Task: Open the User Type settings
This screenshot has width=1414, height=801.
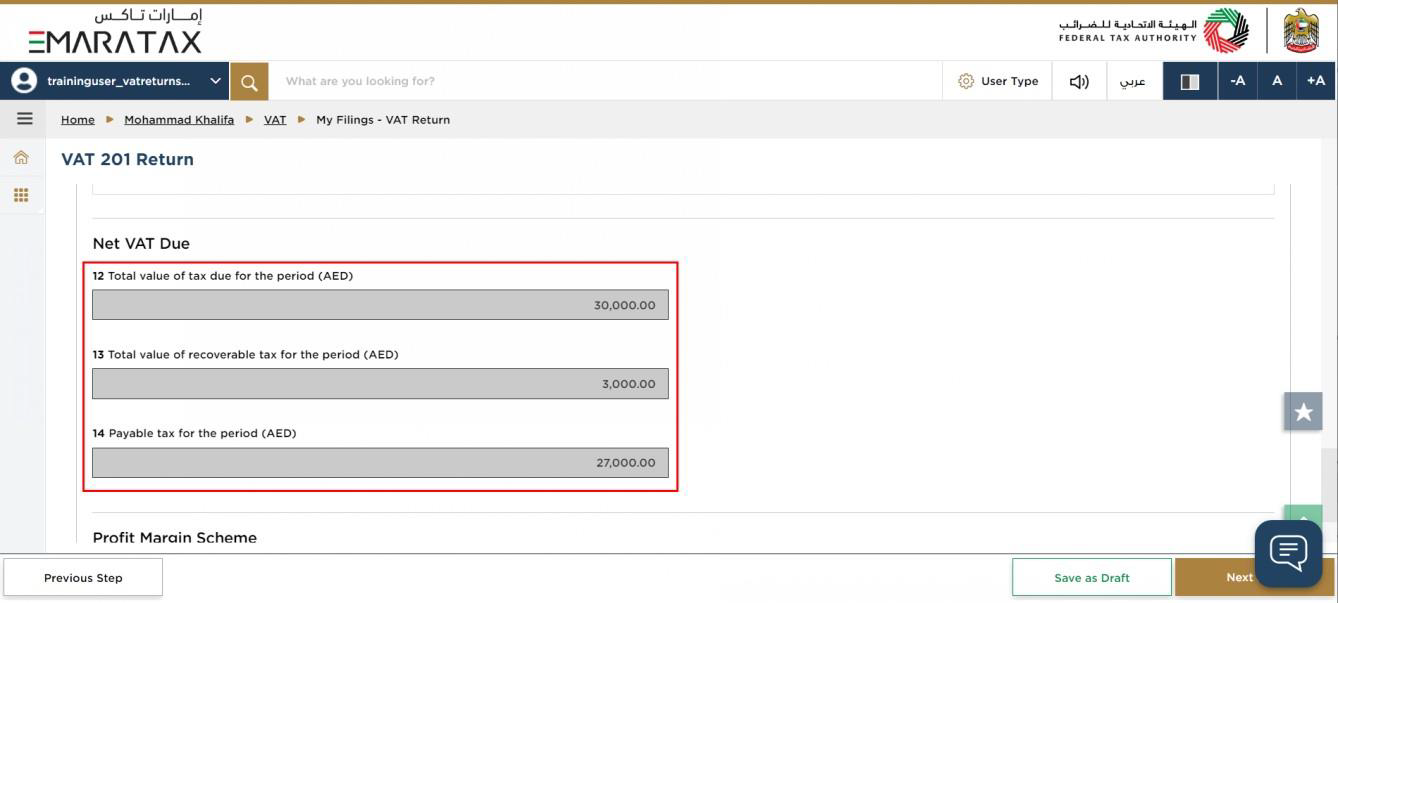Action: click(x=998, y=81)
